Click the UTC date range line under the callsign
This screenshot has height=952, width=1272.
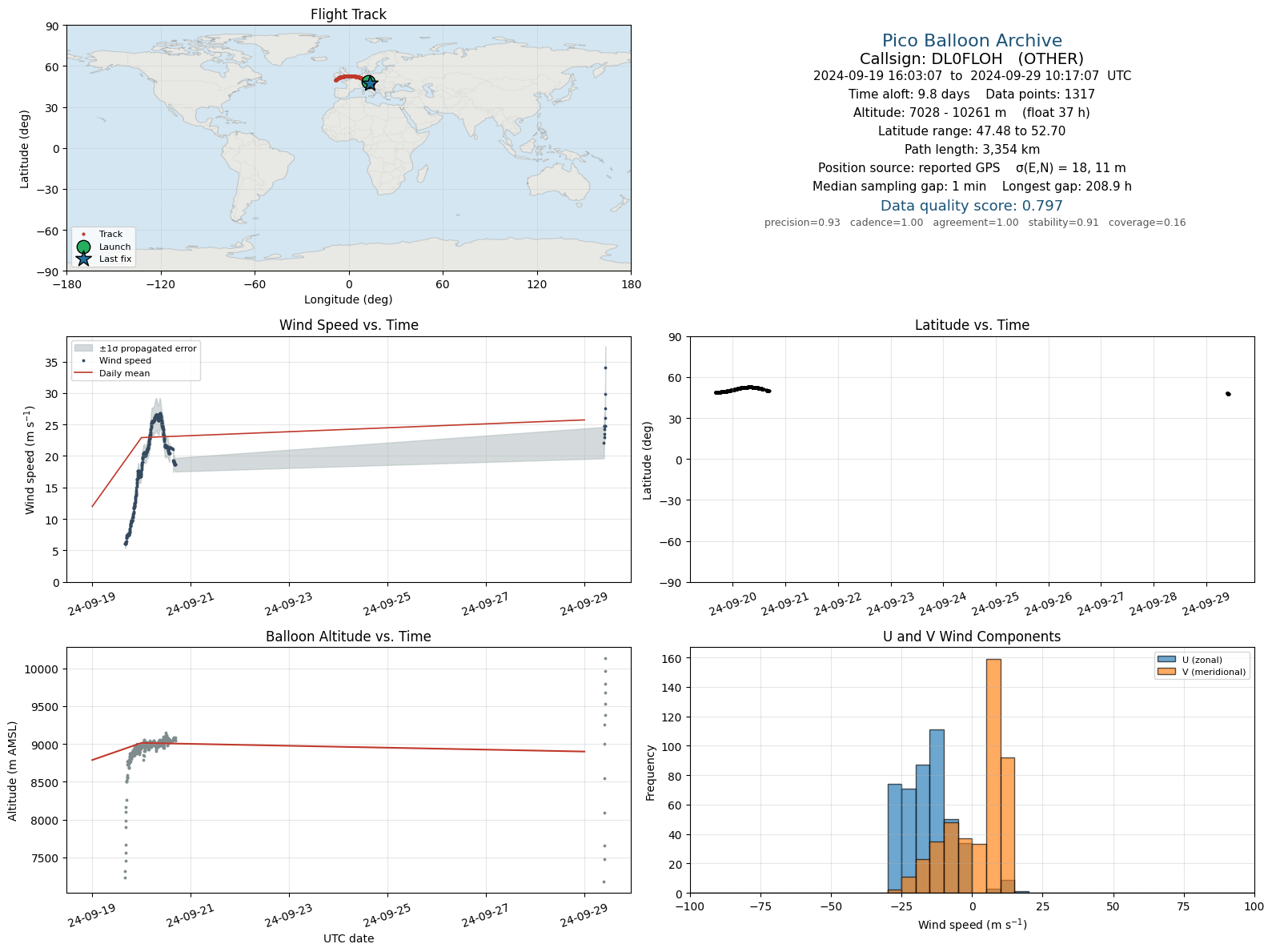972,76
